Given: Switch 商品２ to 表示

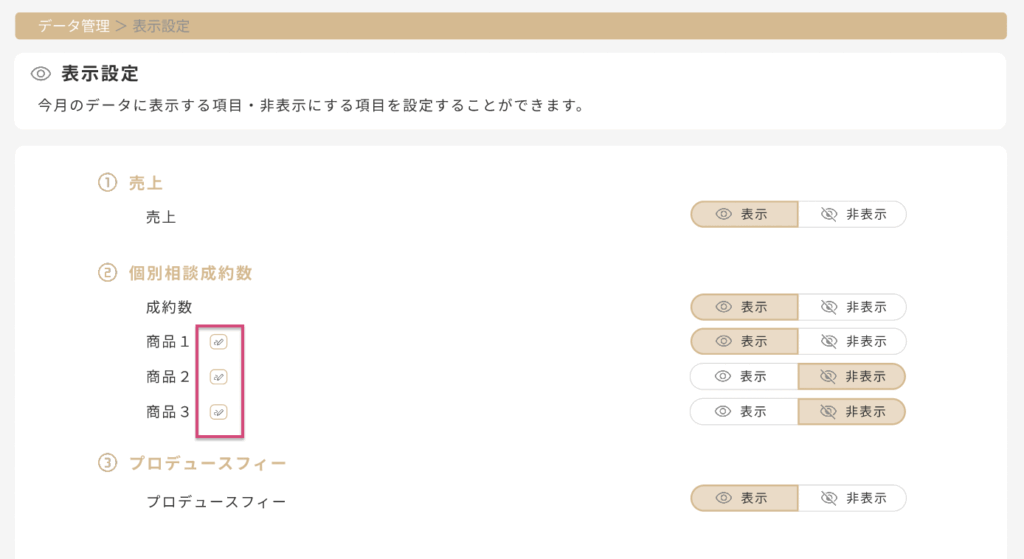Looking at the screenshot, I should (x=744, y=376).
